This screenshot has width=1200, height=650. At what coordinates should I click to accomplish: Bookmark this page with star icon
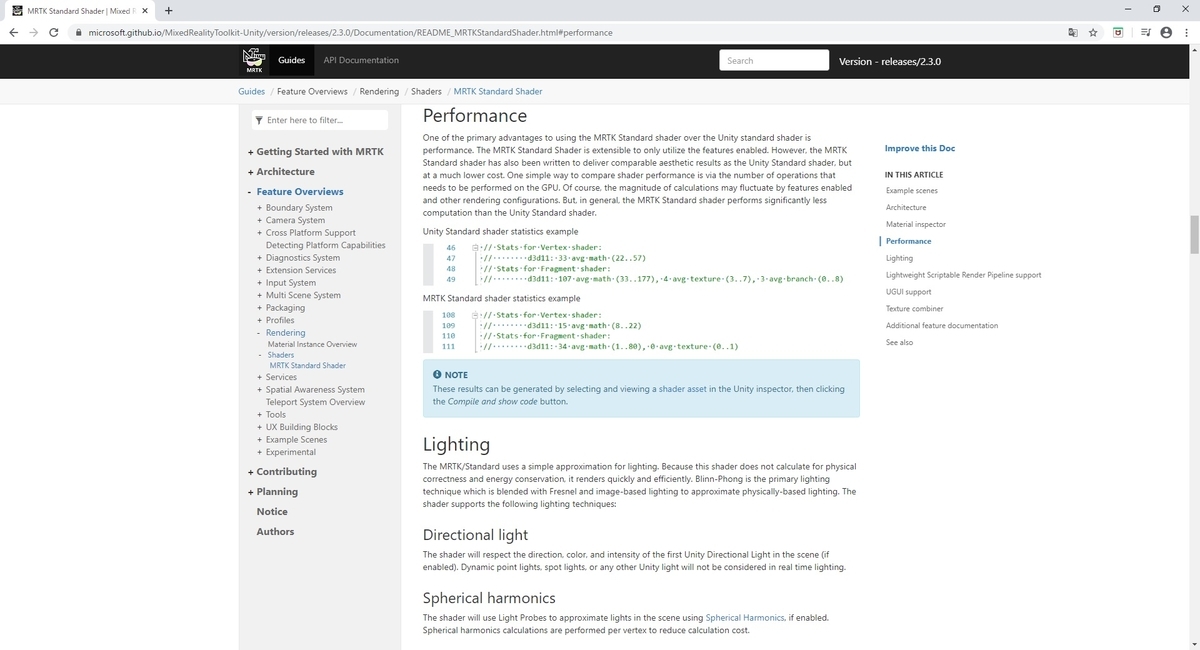click(1093, 32)
